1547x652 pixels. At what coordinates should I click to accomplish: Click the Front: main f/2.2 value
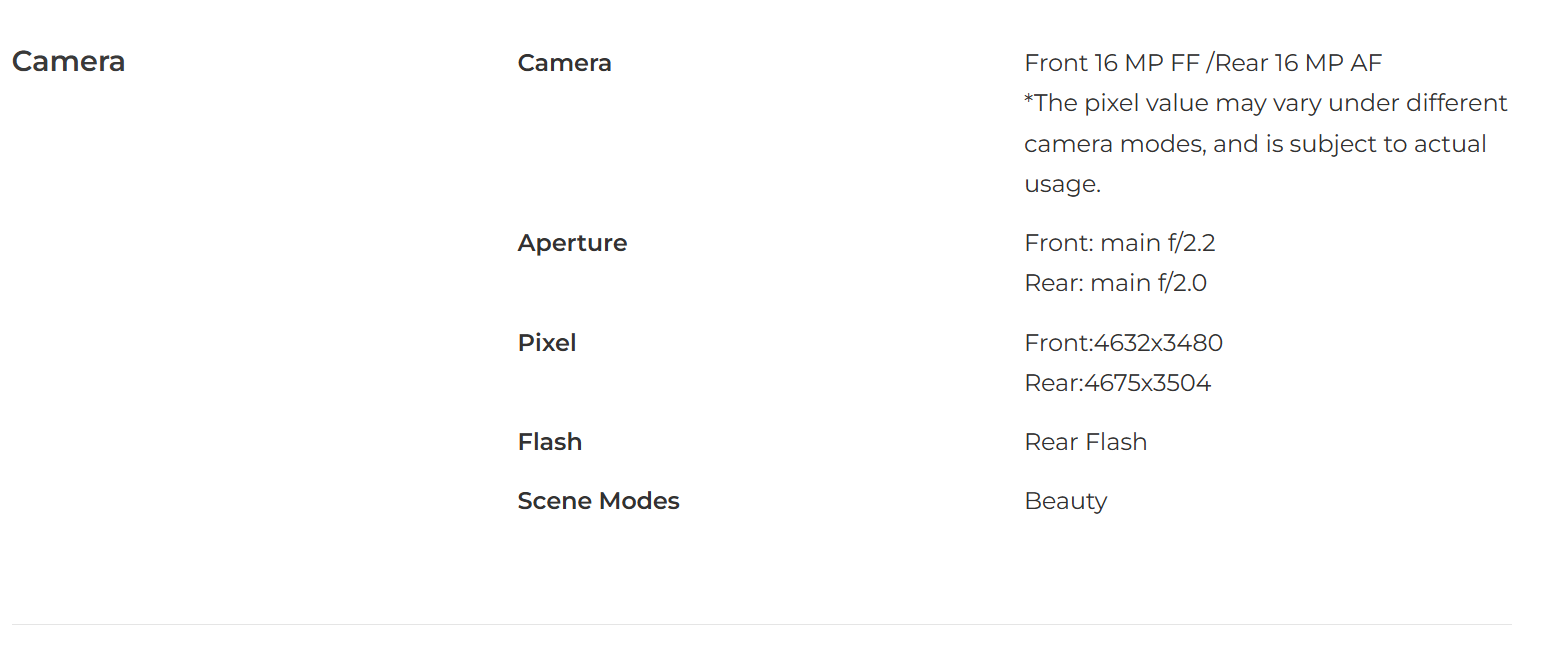coord(1120,243)
